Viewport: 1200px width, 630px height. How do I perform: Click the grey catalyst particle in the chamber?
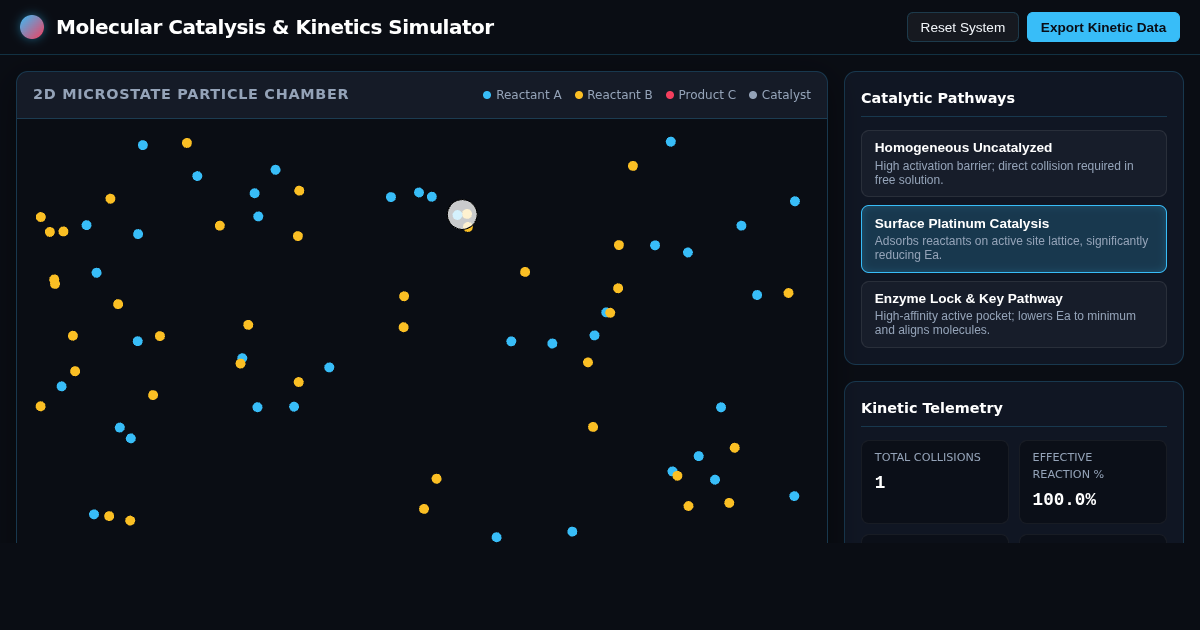coord(462,214)
